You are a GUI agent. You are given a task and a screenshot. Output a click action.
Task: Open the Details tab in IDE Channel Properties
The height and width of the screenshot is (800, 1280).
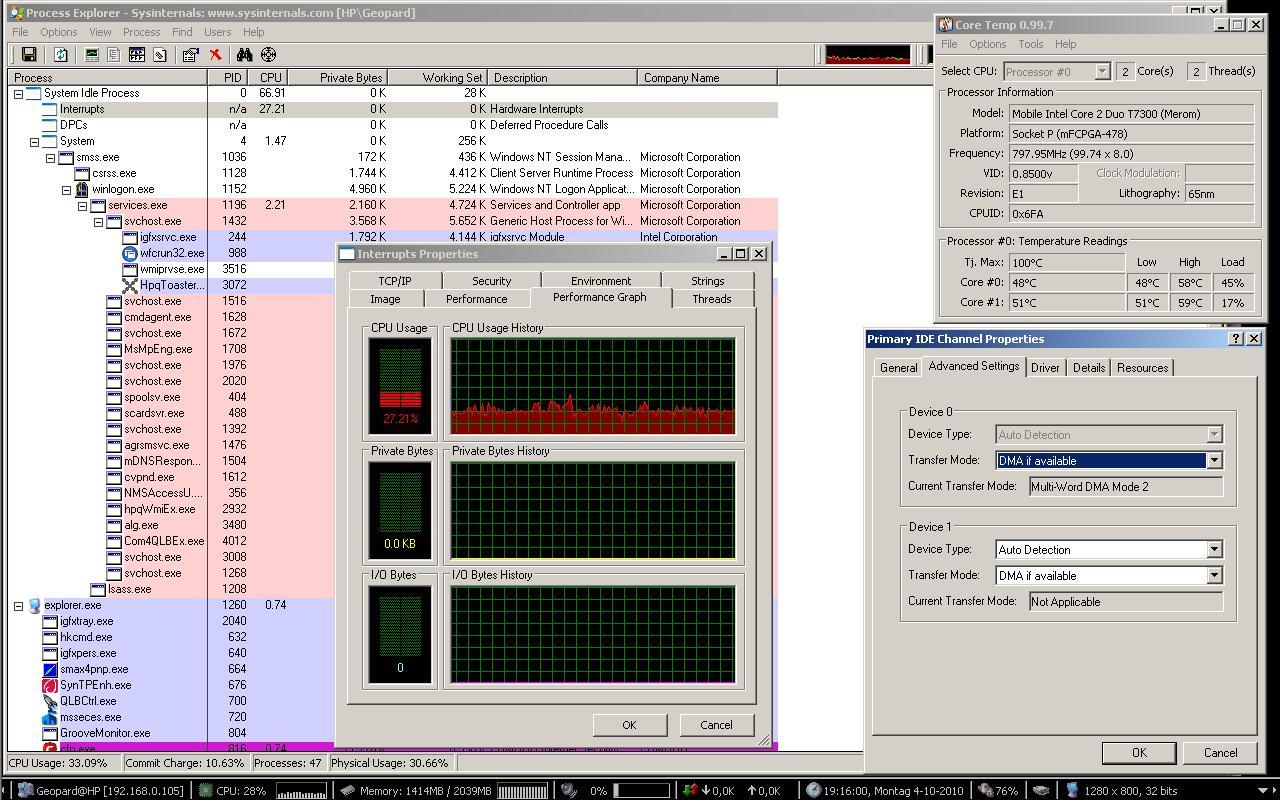[x=1089, y=368]
